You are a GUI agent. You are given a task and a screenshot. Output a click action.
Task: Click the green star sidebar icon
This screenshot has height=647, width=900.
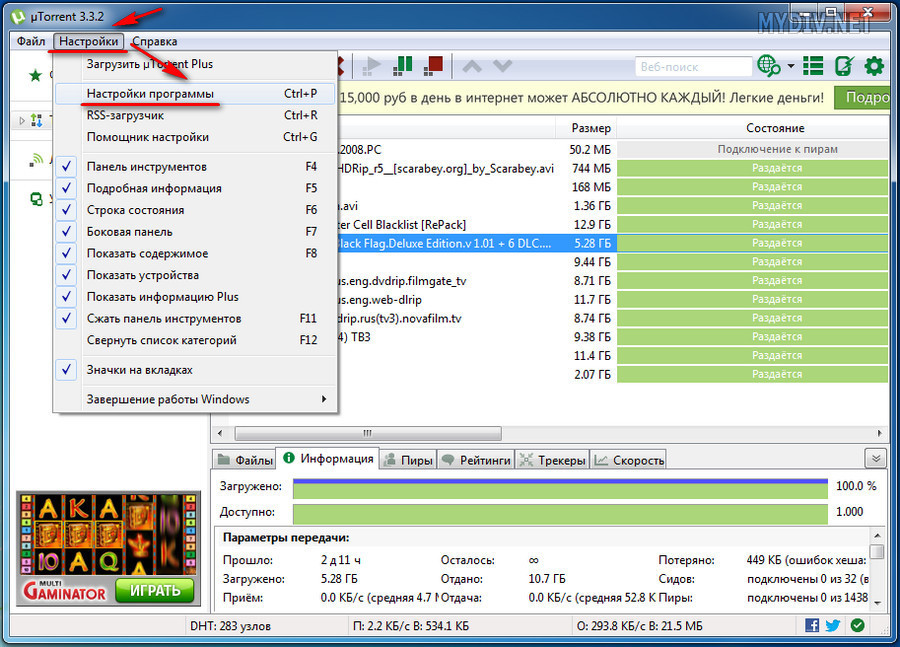coord(36,75)
